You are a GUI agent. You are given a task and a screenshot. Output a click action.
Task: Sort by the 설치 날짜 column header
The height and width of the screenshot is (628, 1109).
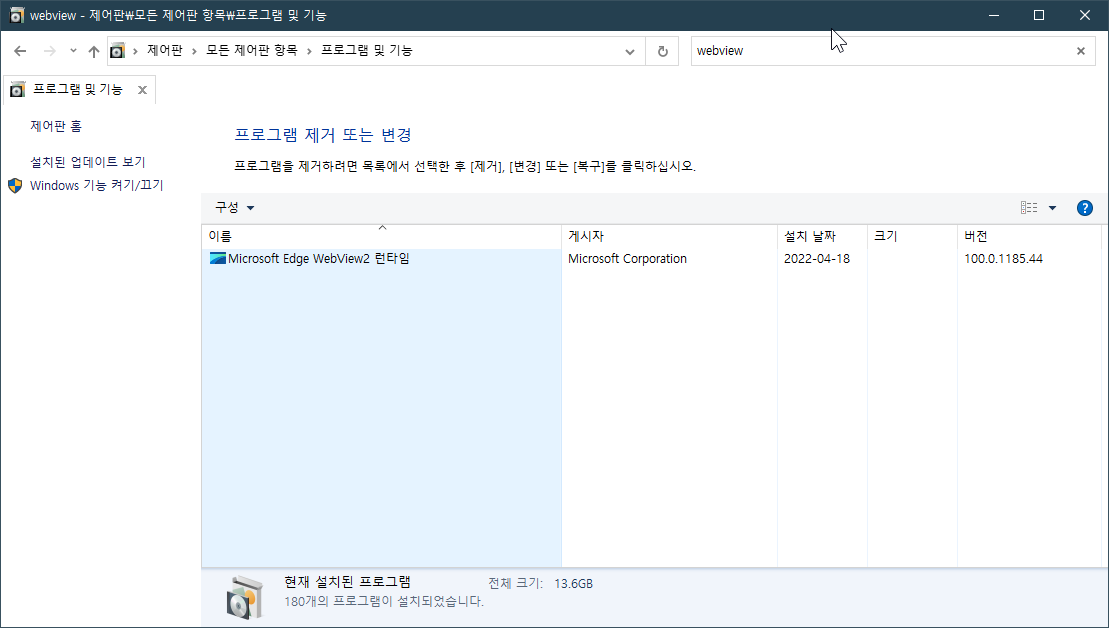pyautogui.click(x=822, y=236)
